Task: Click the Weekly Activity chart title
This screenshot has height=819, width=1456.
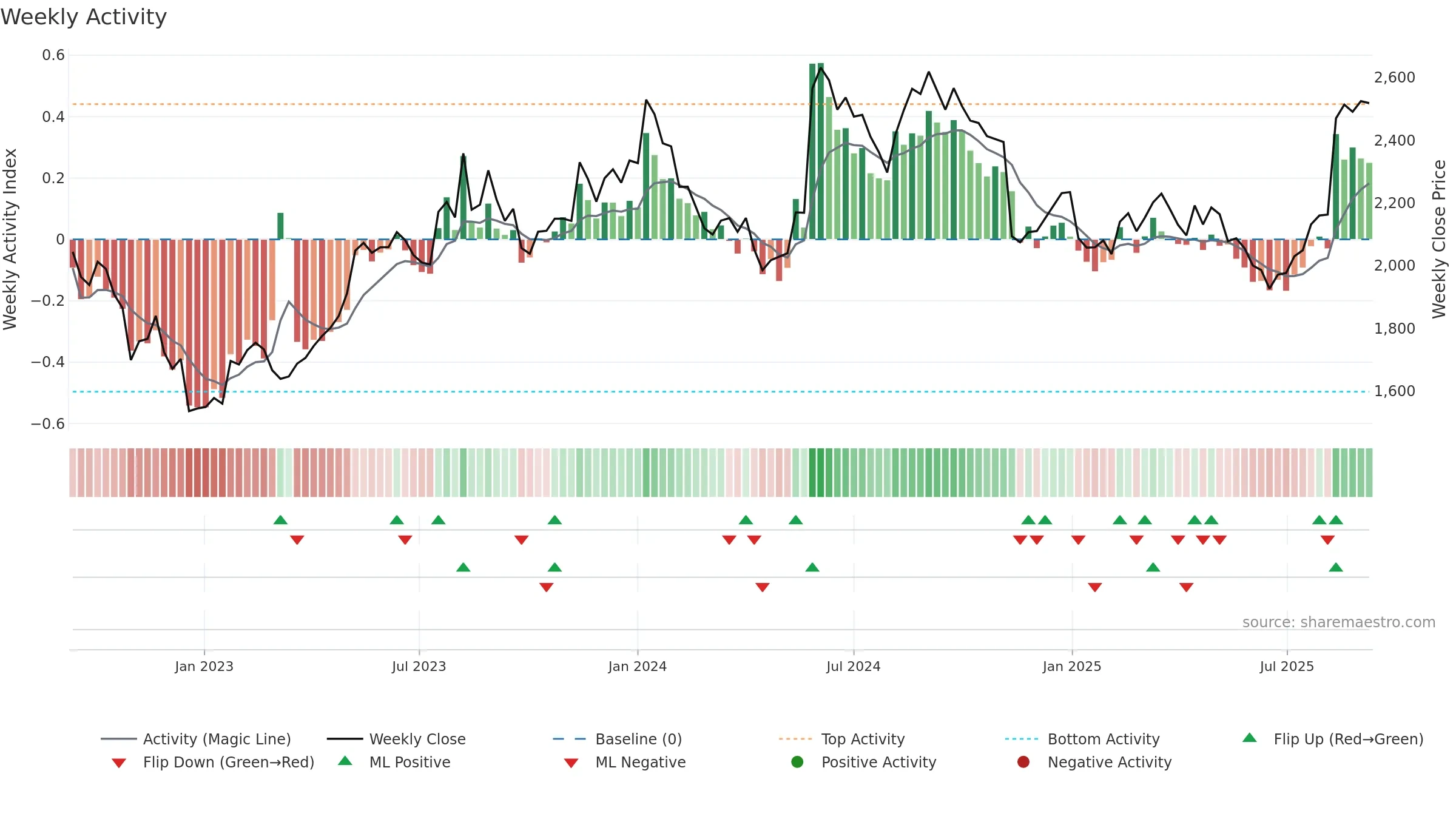Action: 84,17
